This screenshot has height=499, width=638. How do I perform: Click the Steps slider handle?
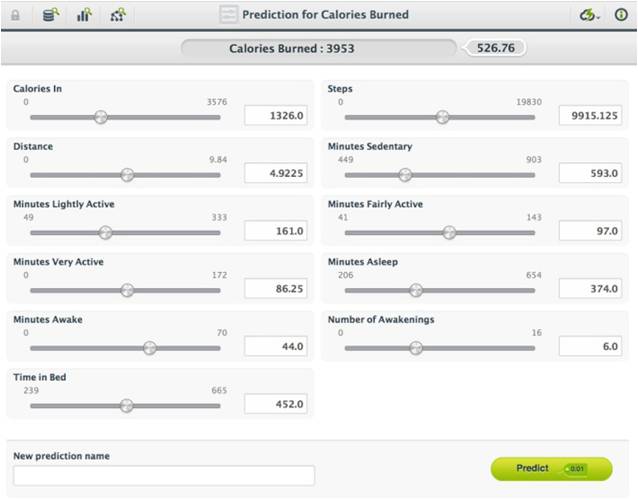click(442, 117)
